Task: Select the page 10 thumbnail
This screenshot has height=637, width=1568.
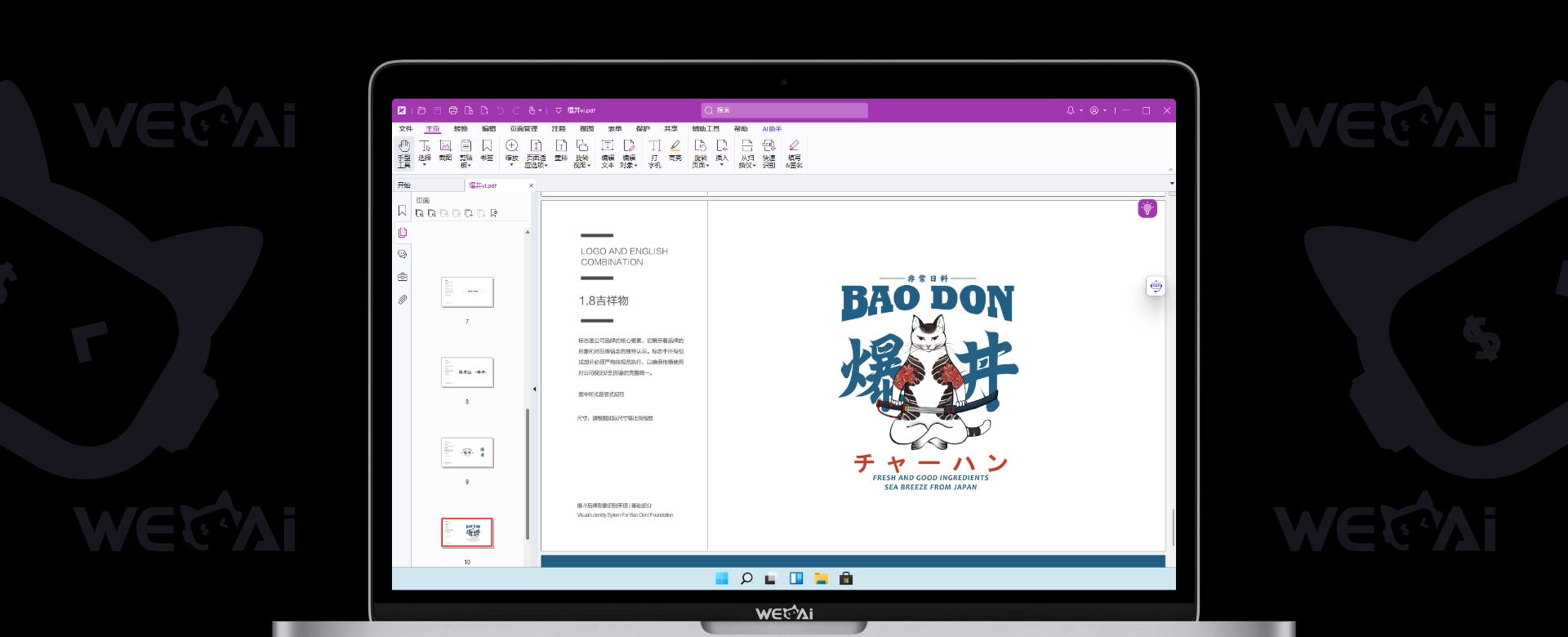Action: pyautogui.click(x=467, y=532)
